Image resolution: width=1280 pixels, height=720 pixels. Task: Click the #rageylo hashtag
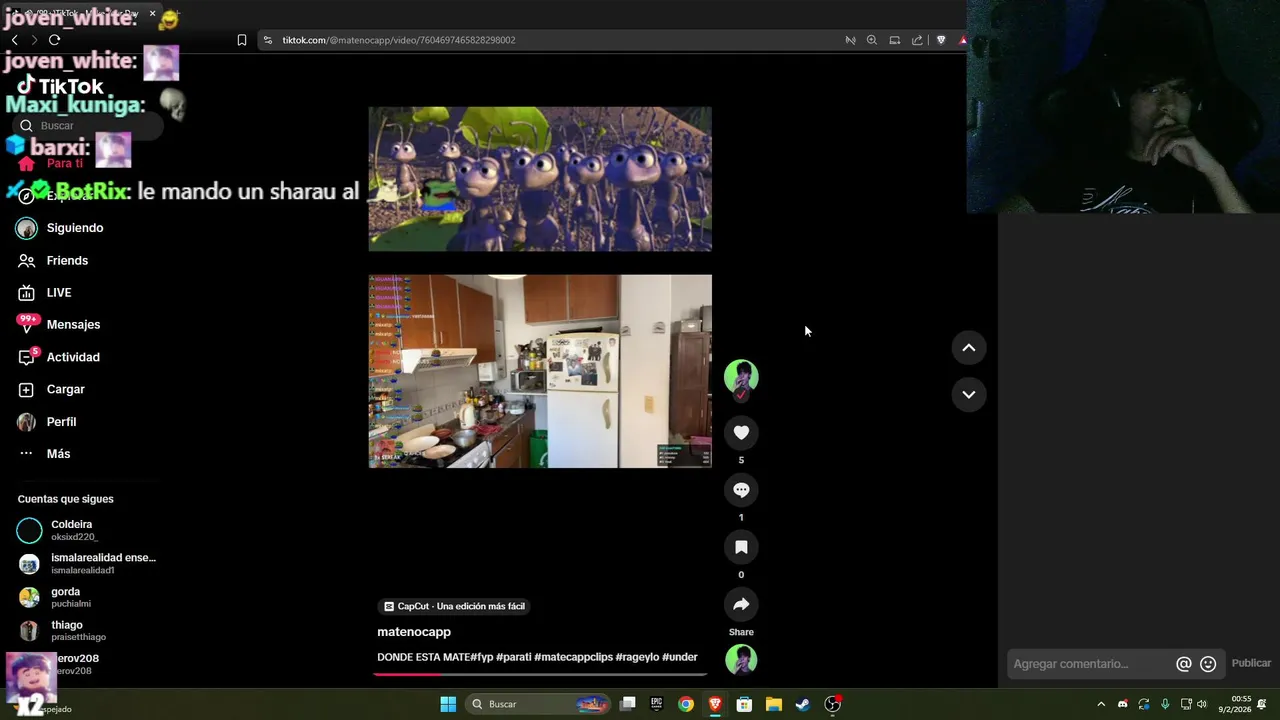point(637,657)
